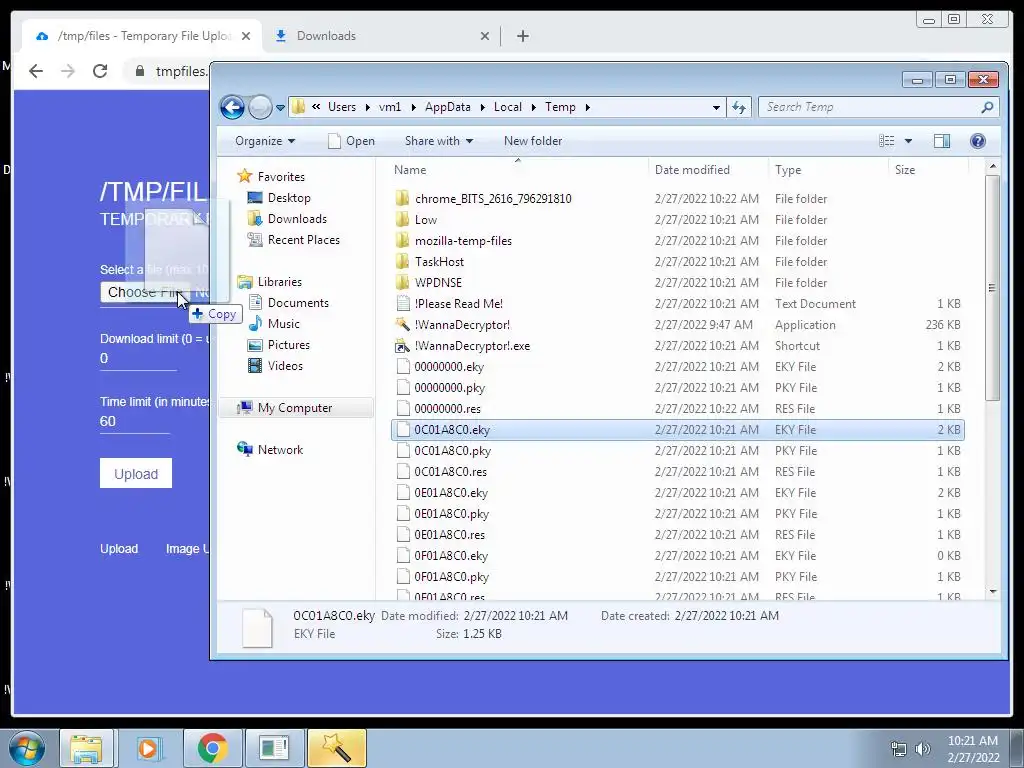Select the Low folder icon
Screen dimensions: 1024x768
pos(403,219)
